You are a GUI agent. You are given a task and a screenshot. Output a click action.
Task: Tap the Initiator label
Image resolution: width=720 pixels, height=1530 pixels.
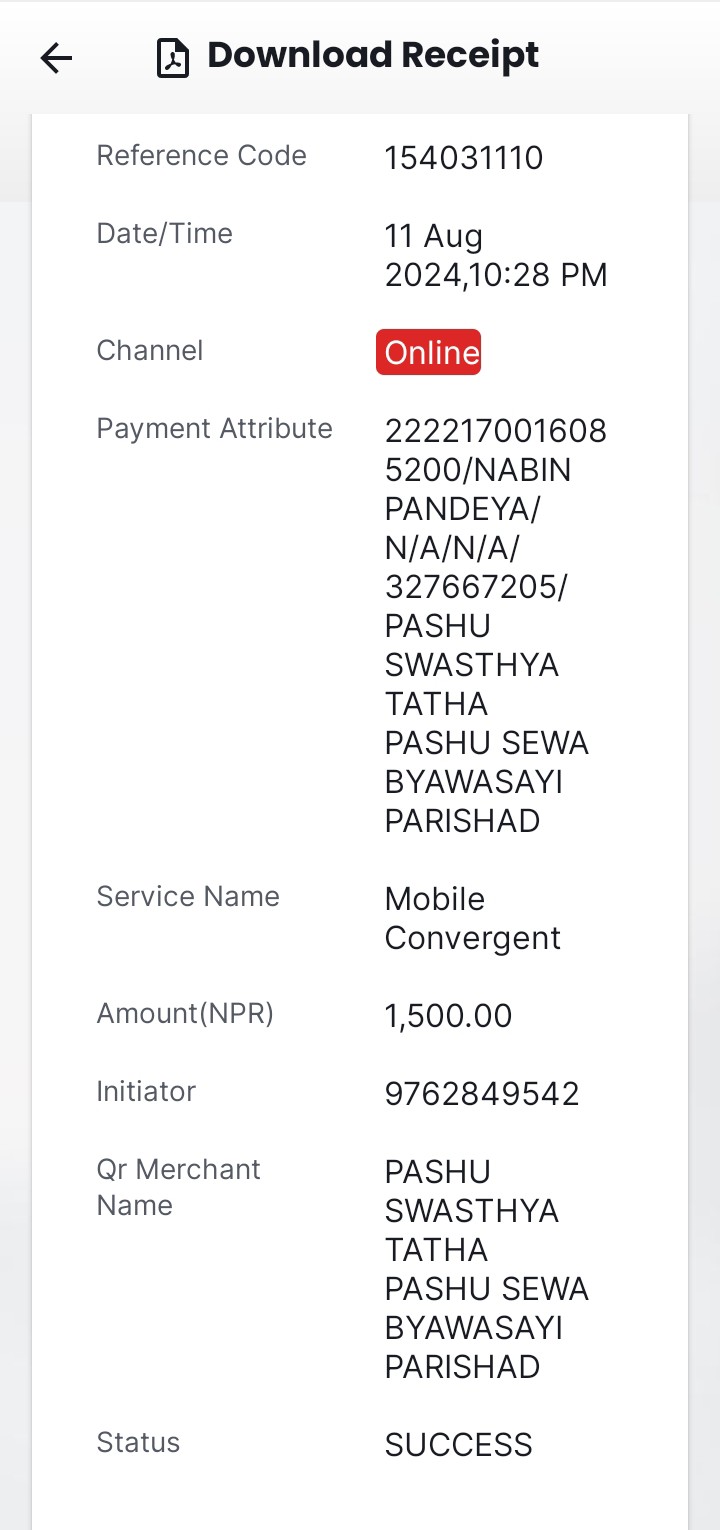pos(146,1092)
